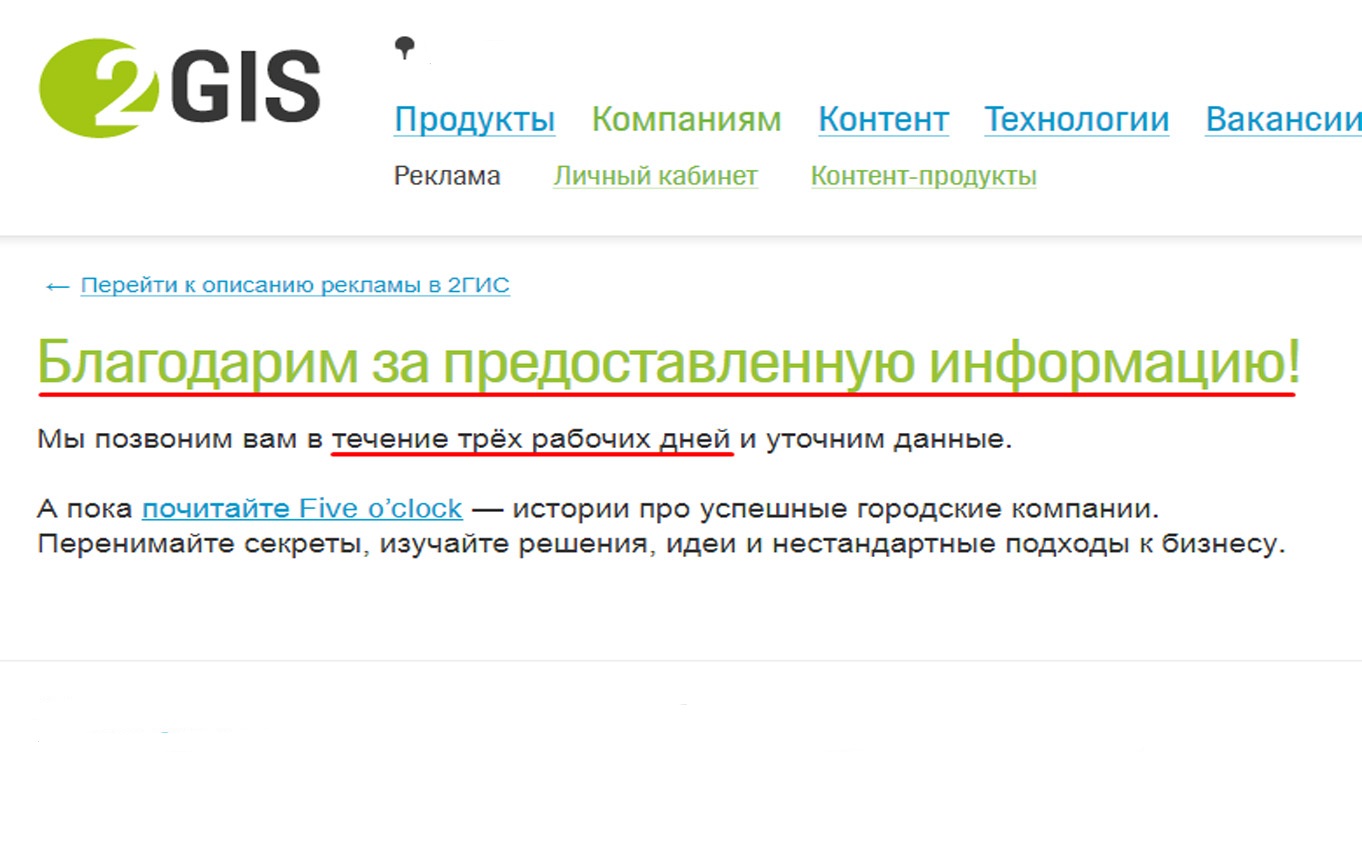
Task: Click the истории про успешные городские компании text
Action: click(835, 509)
